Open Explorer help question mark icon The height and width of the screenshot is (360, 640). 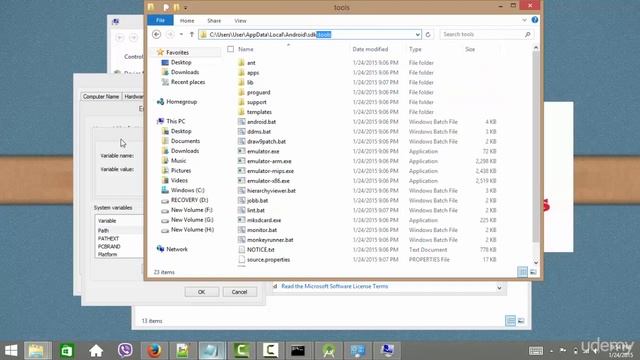pyautogui.click(x=535, y=20)
